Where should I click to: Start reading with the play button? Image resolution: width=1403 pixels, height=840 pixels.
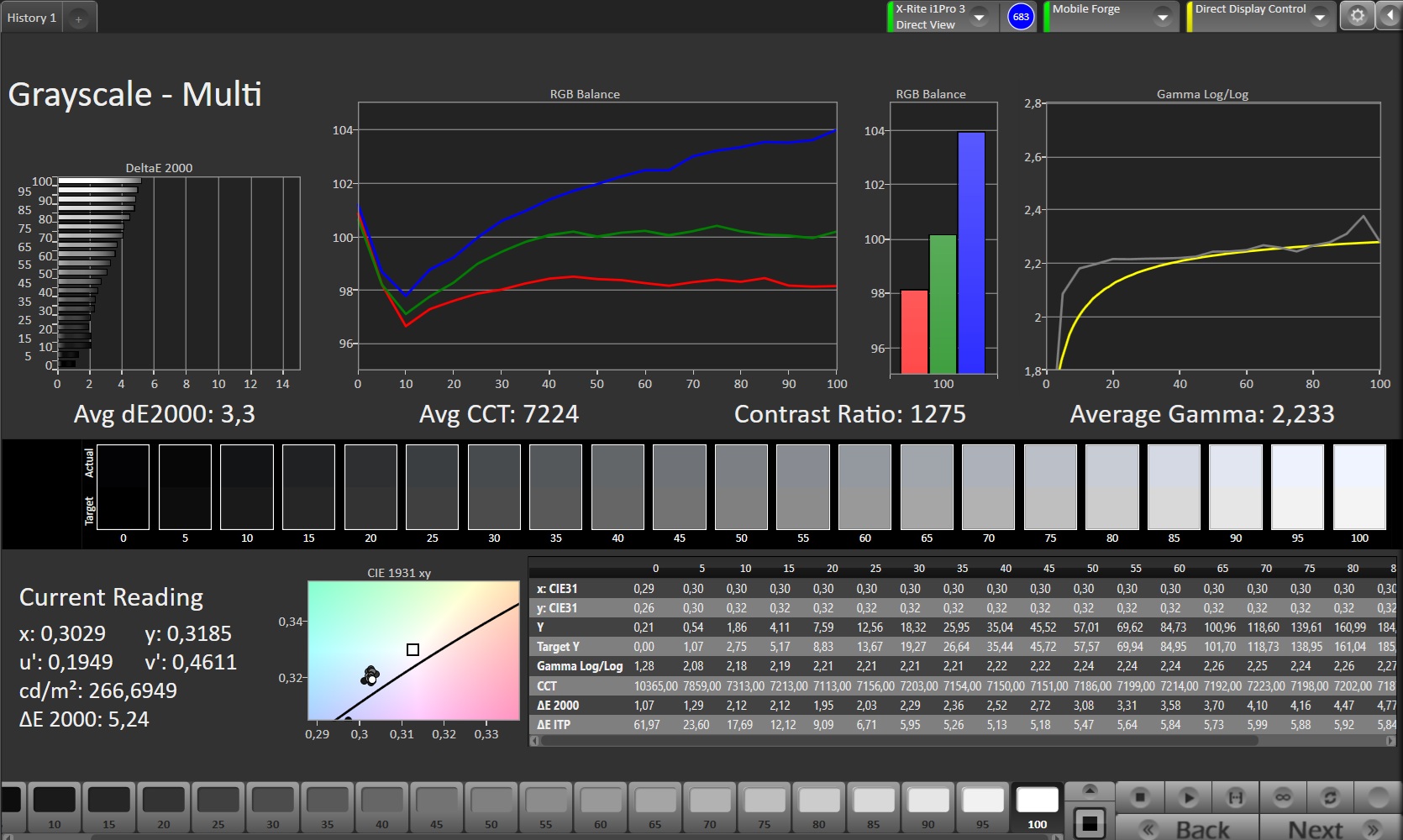click(1188, 796)
